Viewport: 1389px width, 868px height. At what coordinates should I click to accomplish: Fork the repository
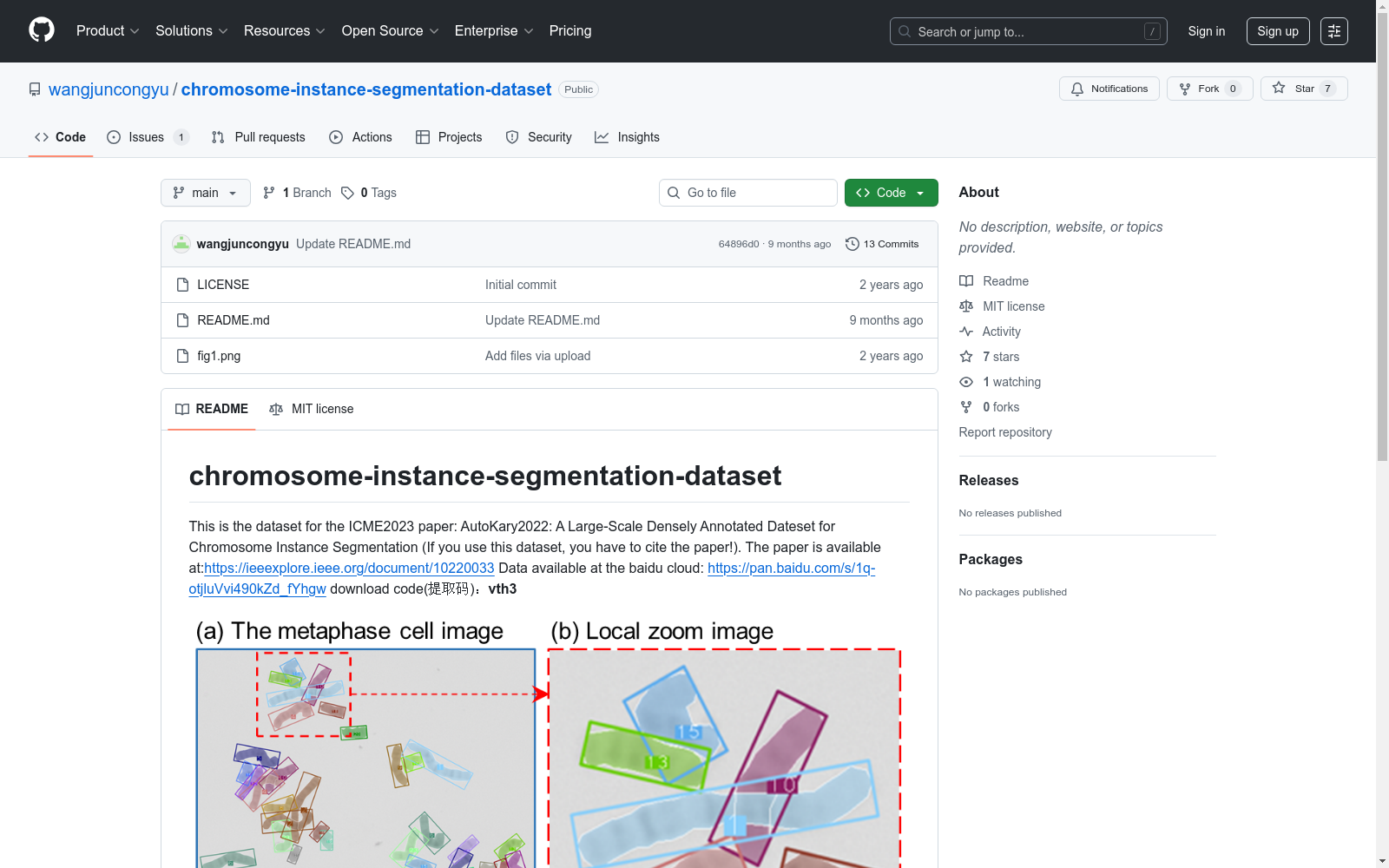point(1208,89)
